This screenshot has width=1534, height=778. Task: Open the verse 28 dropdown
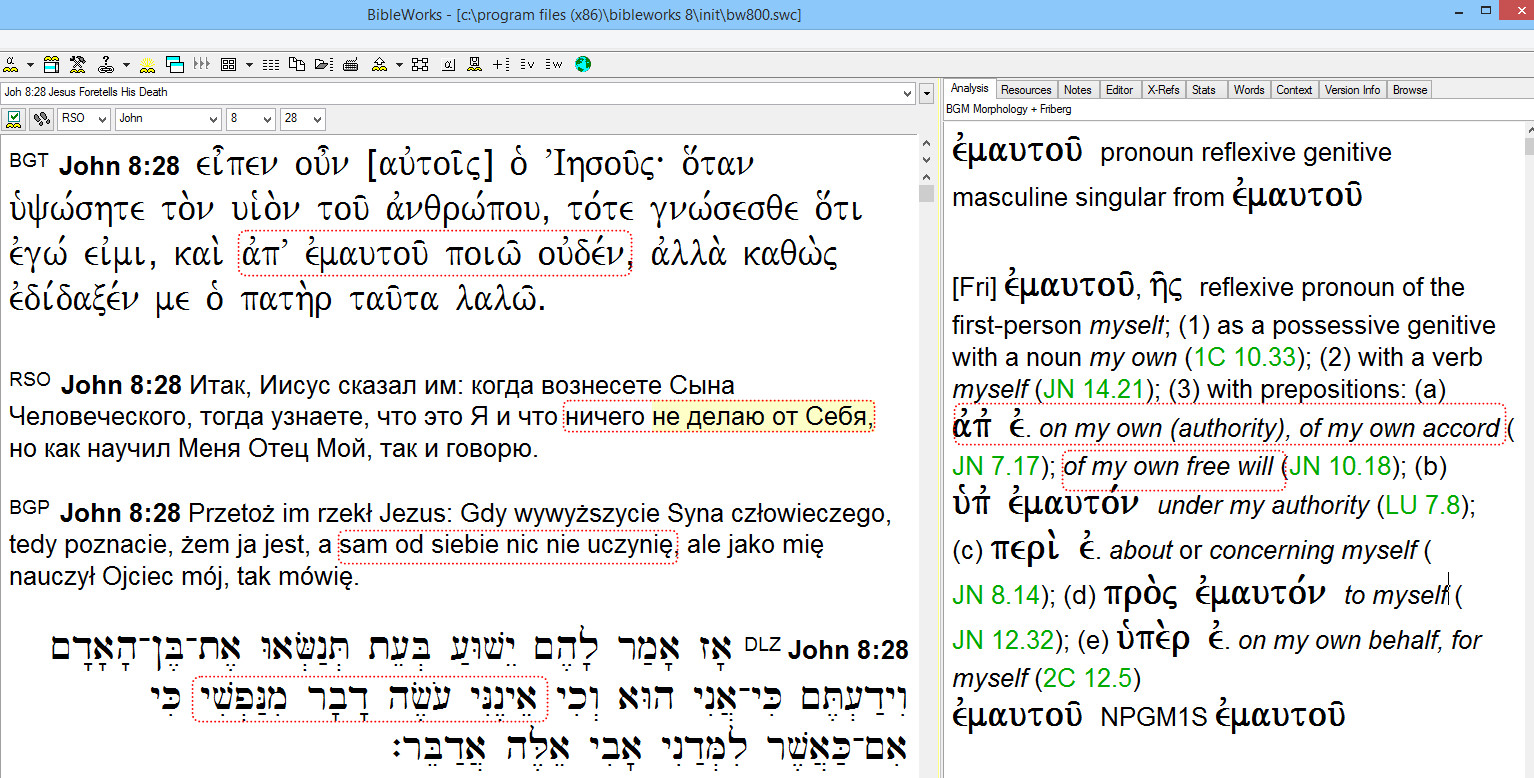coord(303,119)
